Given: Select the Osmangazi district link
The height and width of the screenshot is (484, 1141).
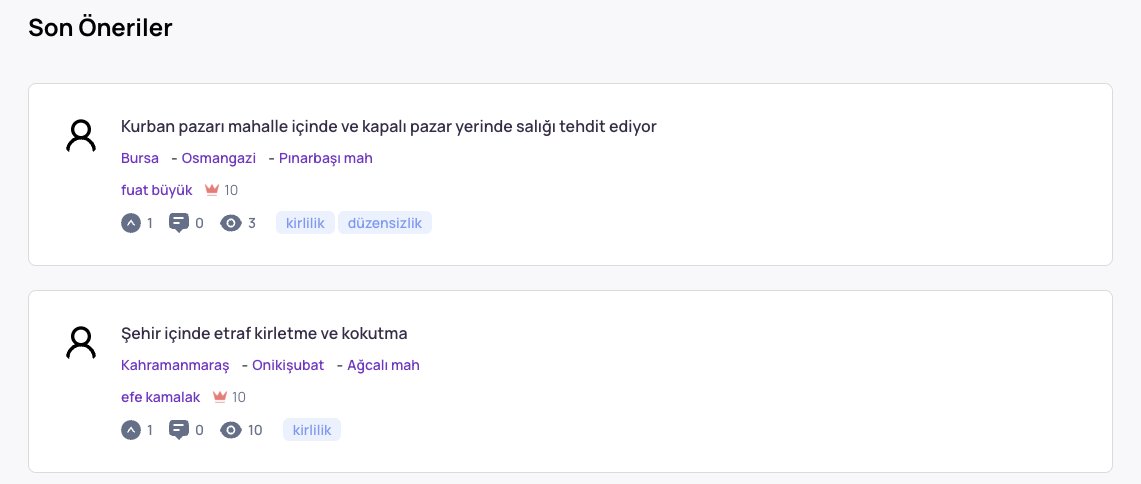Looking at the screenshot, I should coord(218,158).
